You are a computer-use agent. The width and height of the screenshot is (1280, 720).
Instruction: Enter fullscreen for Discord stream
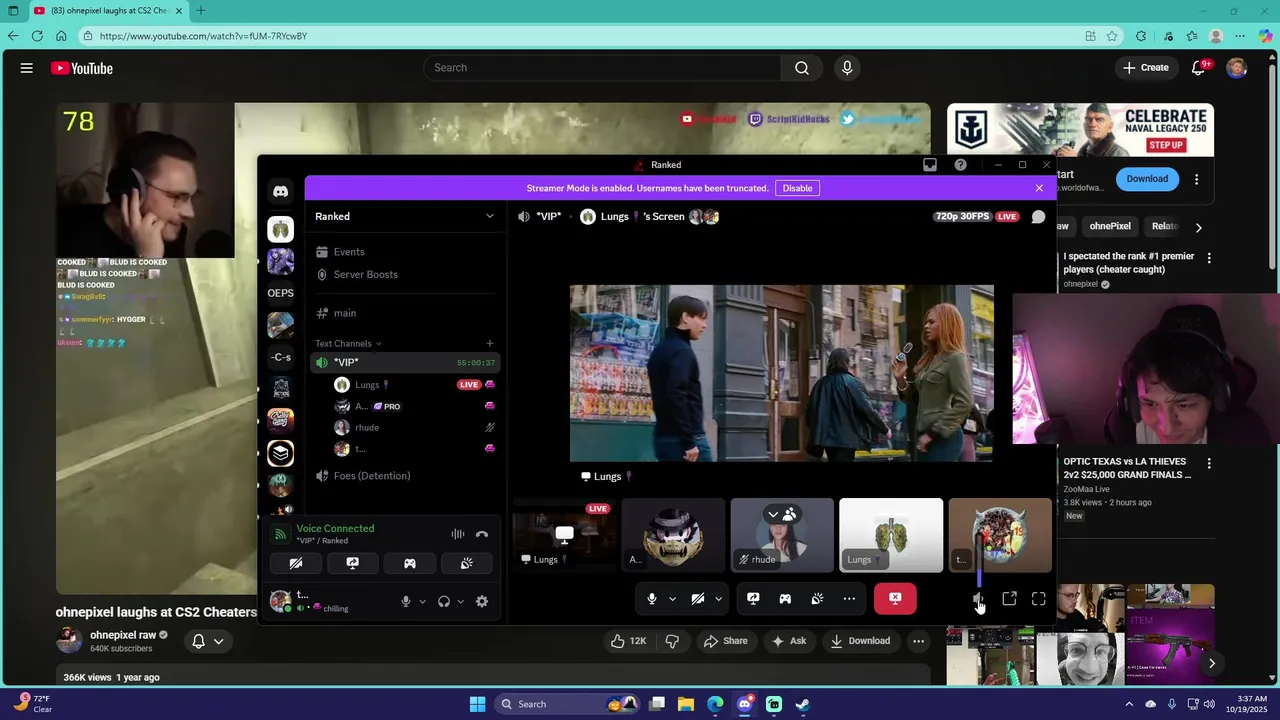(1039, 599)
